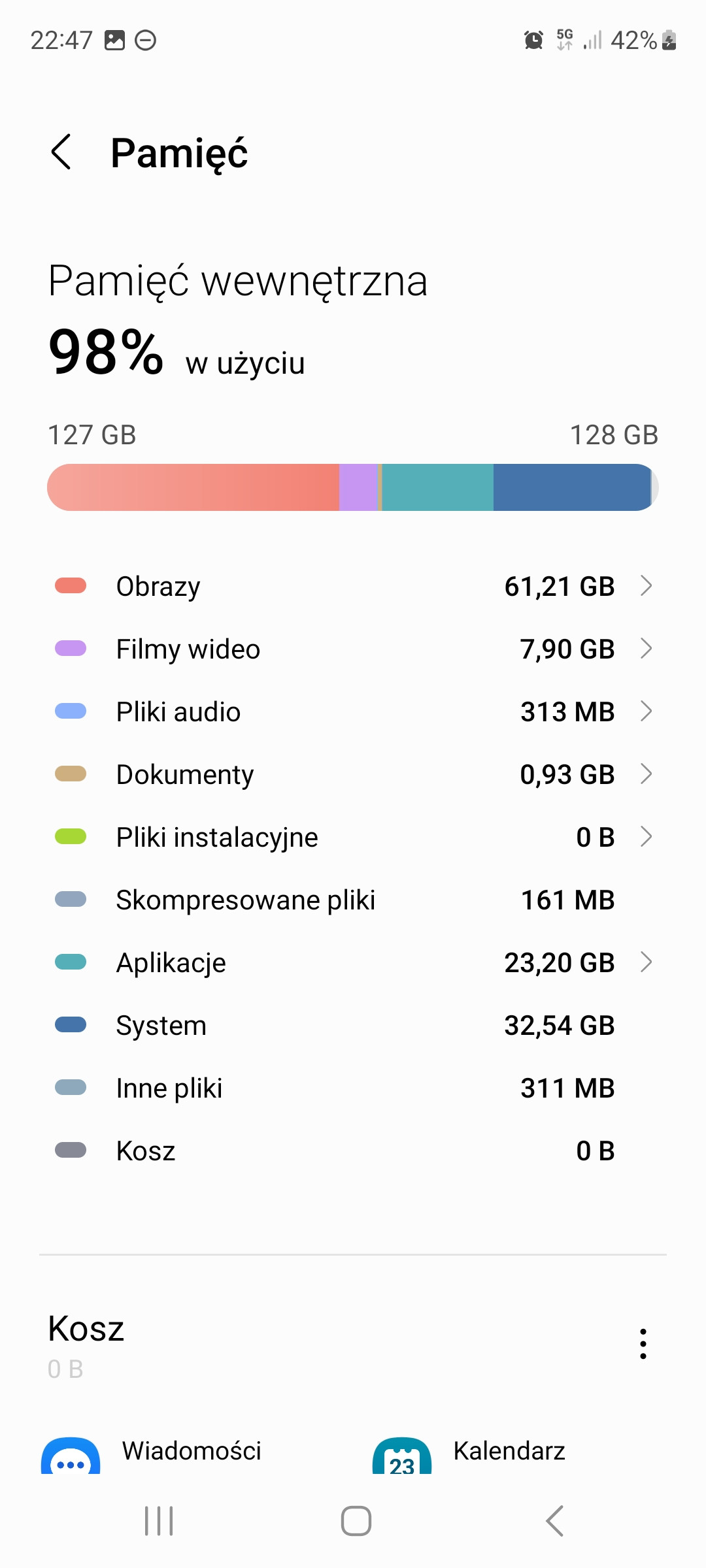Tap the recent apps navigation button
The width and height of the screenshot is (706, 1568).
[x=159, y=1521]
